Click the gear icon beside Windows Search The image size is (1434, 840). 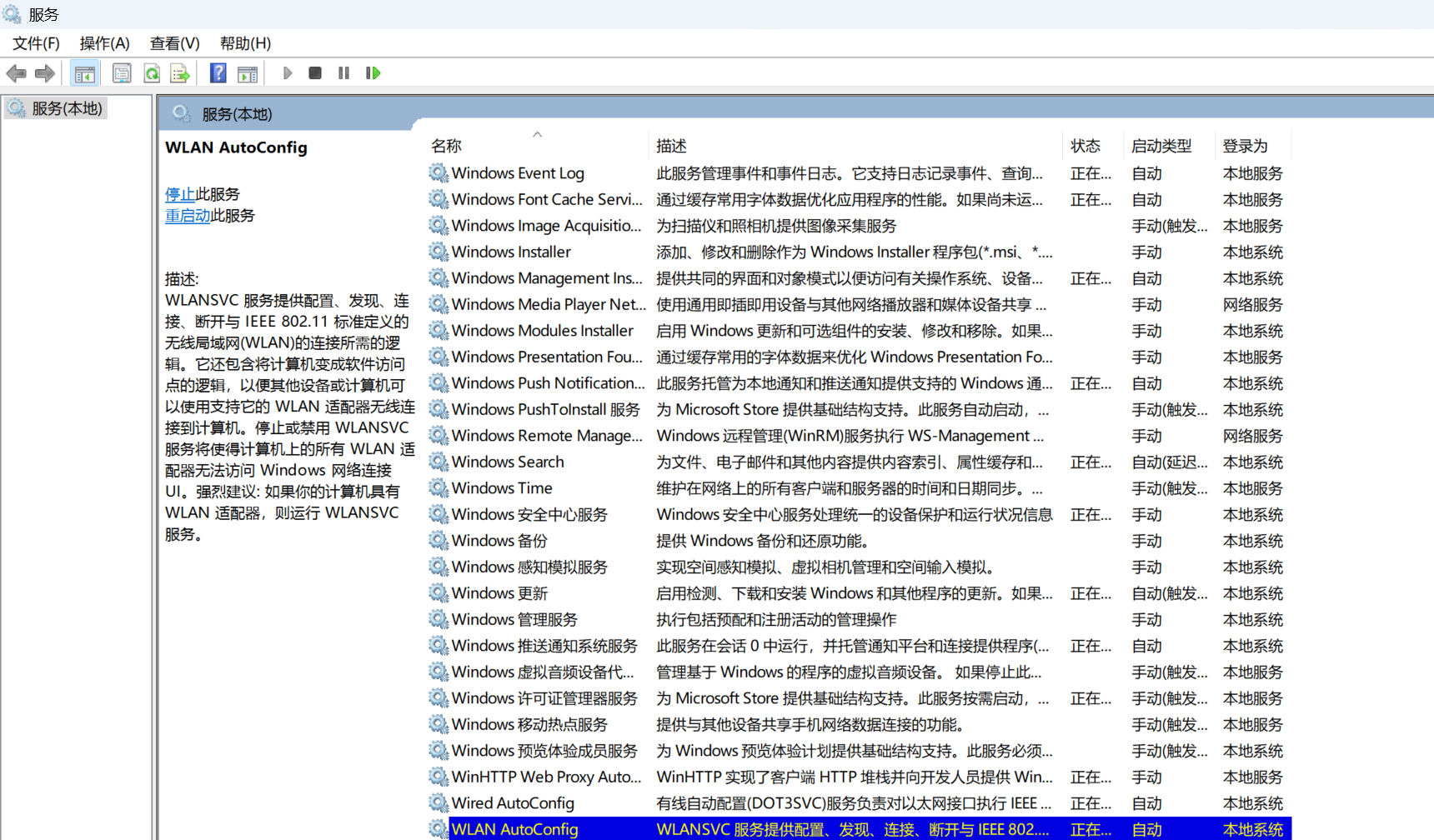pos(439,462)
